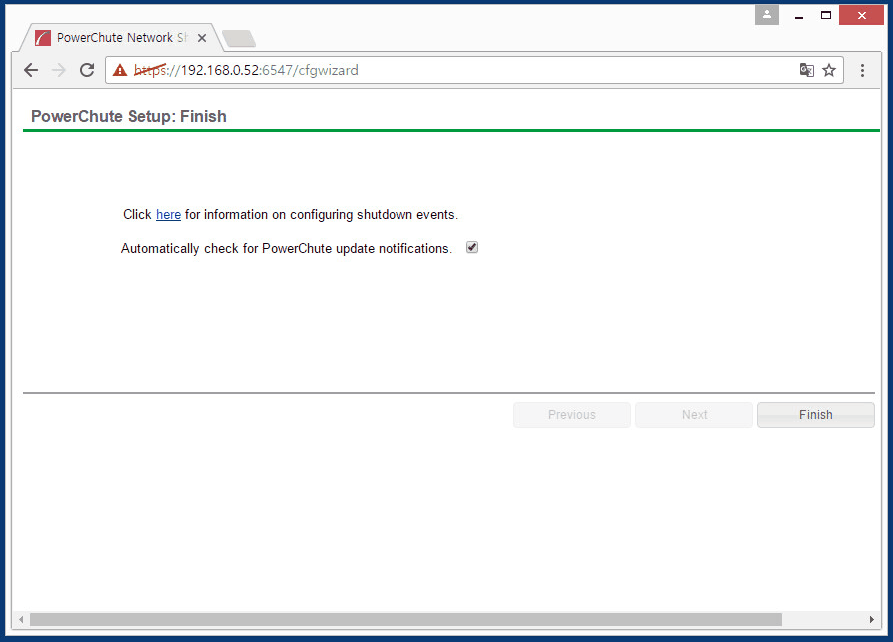This screenshot has height=642, width=893.
Task: Click the Finish button
Action: coord(816,415)
